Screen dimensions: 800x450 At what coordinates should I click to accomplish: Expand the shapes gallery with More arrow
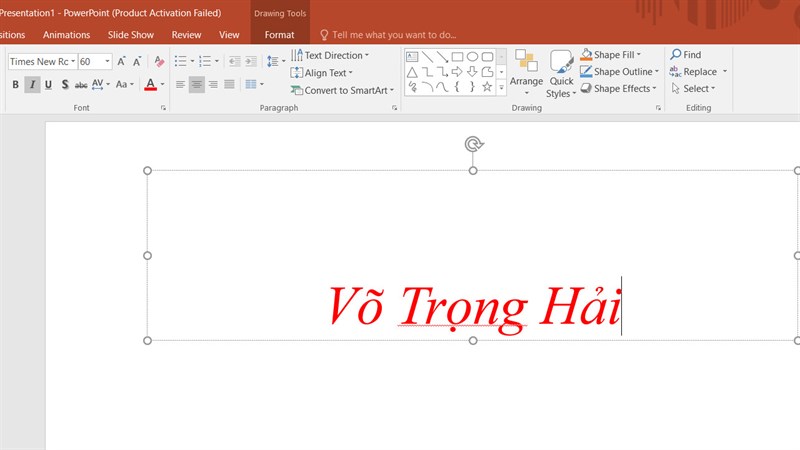coord(502,88)
